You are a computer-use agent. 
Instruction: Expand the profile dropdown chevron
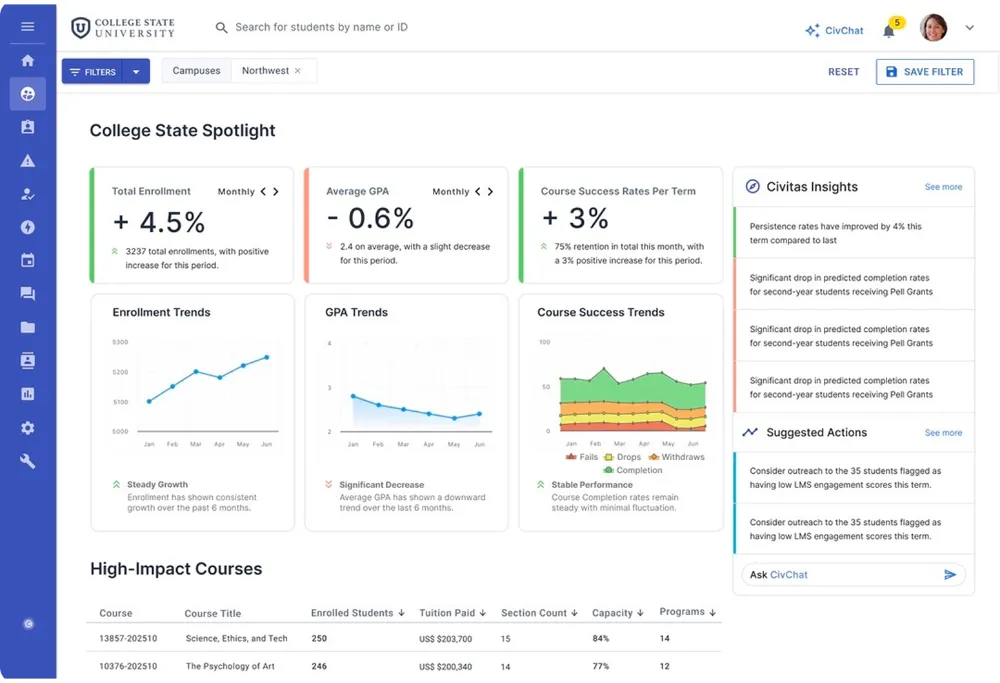click(969, 27)
